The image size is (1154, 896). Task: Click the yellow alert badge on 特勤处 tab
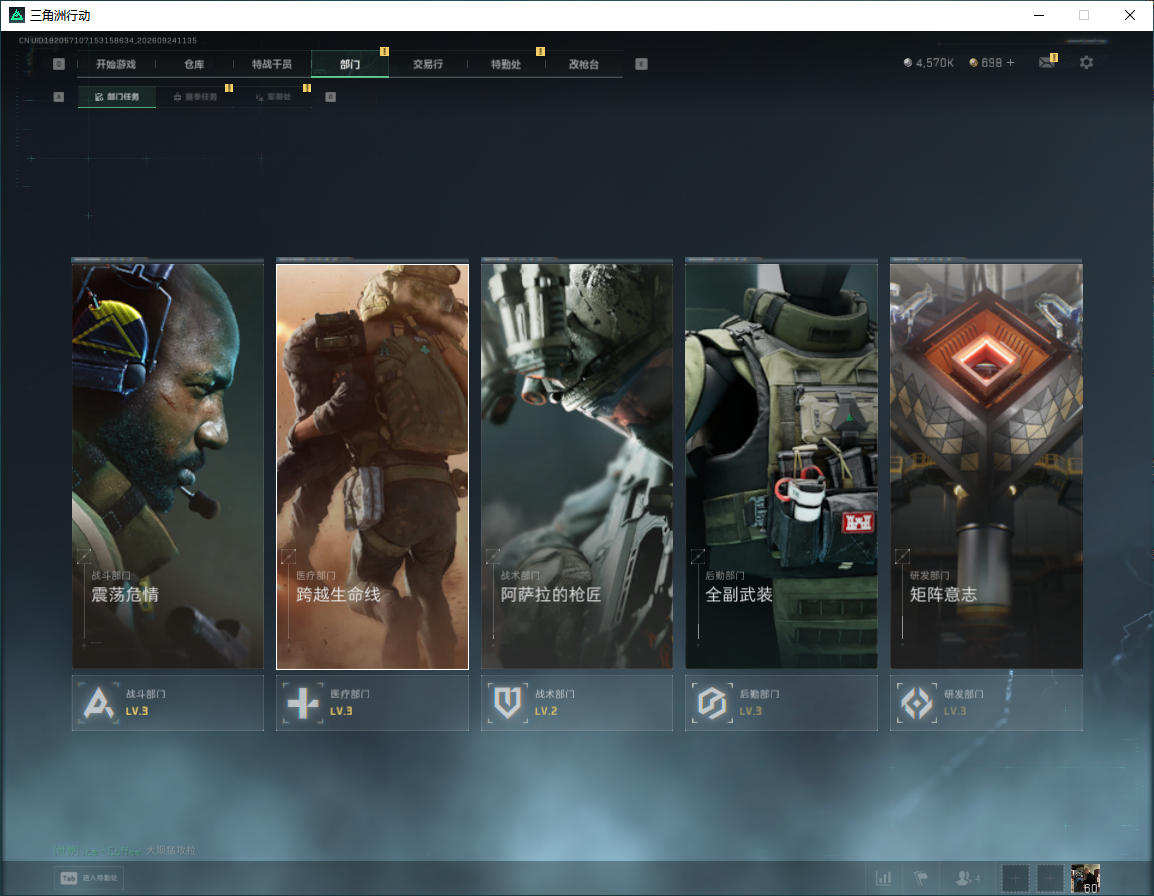540,52
